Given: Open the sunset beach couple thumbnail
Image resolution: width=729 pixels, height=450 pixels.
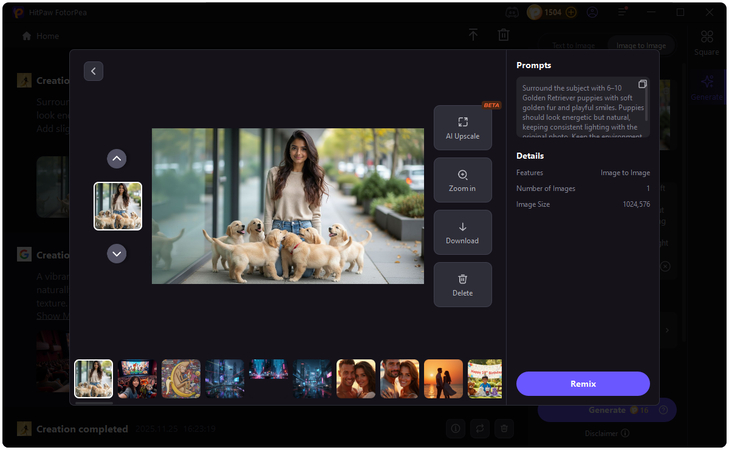Looking at the screenshot, I should tap(443, 379).
